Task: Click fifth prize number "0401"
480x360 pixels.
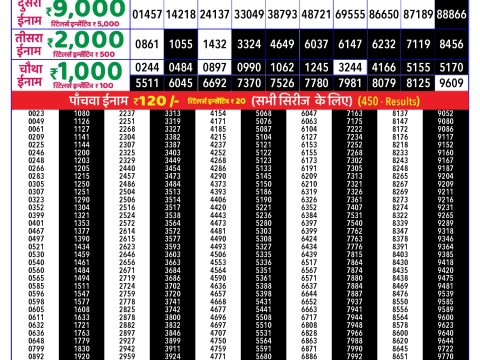Action: pyautogui.click(x=36, y=223)
